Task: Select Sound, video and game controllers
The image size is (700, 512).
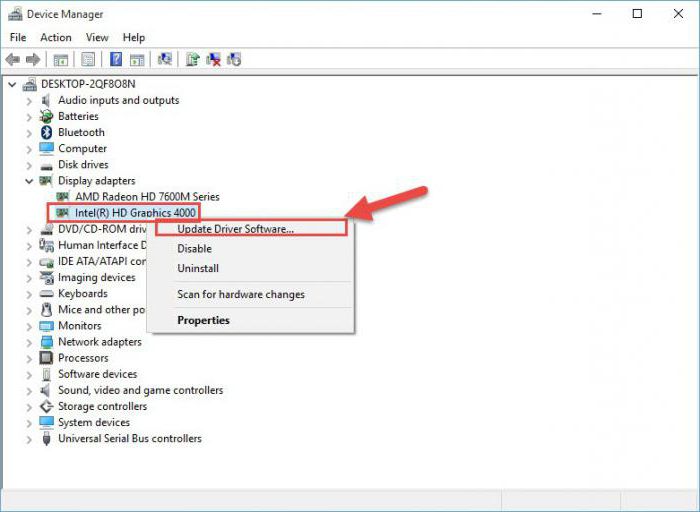Action: pyautogui.click(x=140, y=390)
